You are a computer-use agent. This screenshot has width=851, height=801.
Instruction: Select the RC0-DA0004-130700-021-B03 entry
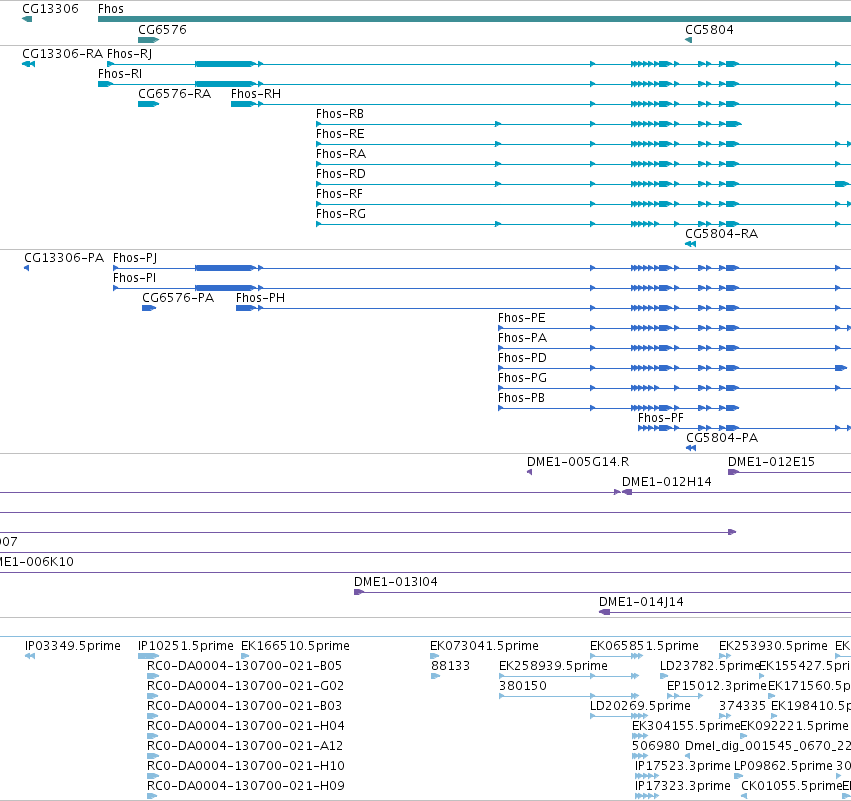[x=245, y=706]
